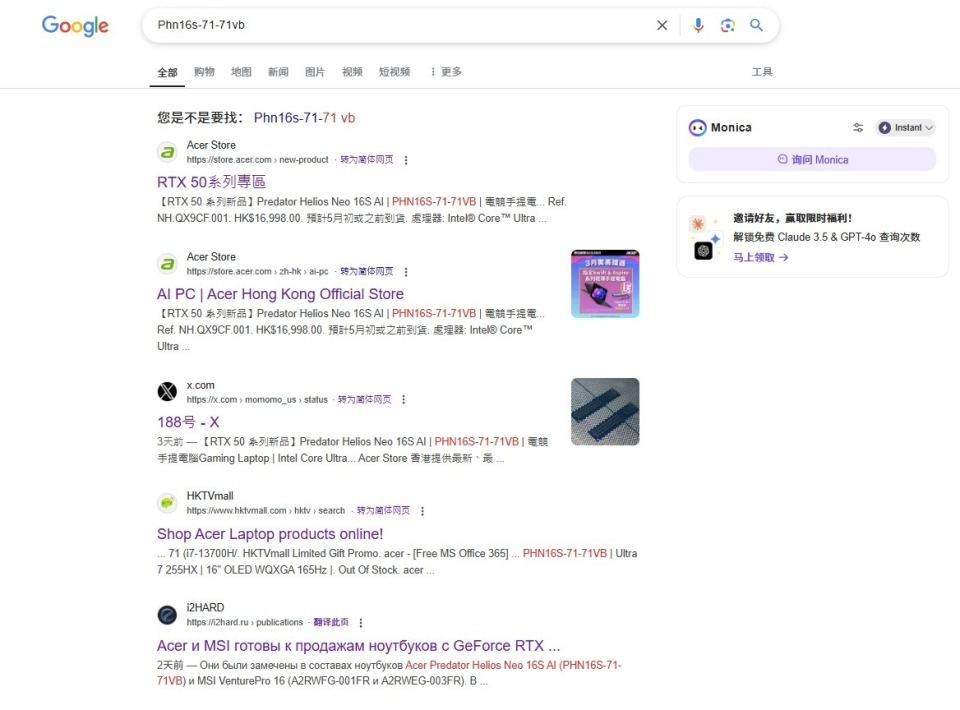The width and height of the screenshot is (960, 710).
Task: Click the Monica logo icon
Action: pos(697,127)
